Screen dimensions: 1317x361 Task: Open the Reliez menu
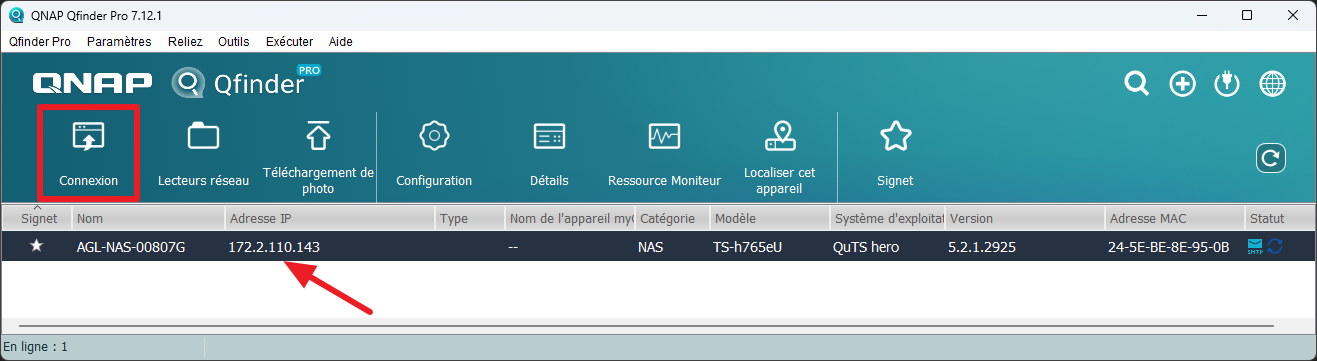point(186,41)
